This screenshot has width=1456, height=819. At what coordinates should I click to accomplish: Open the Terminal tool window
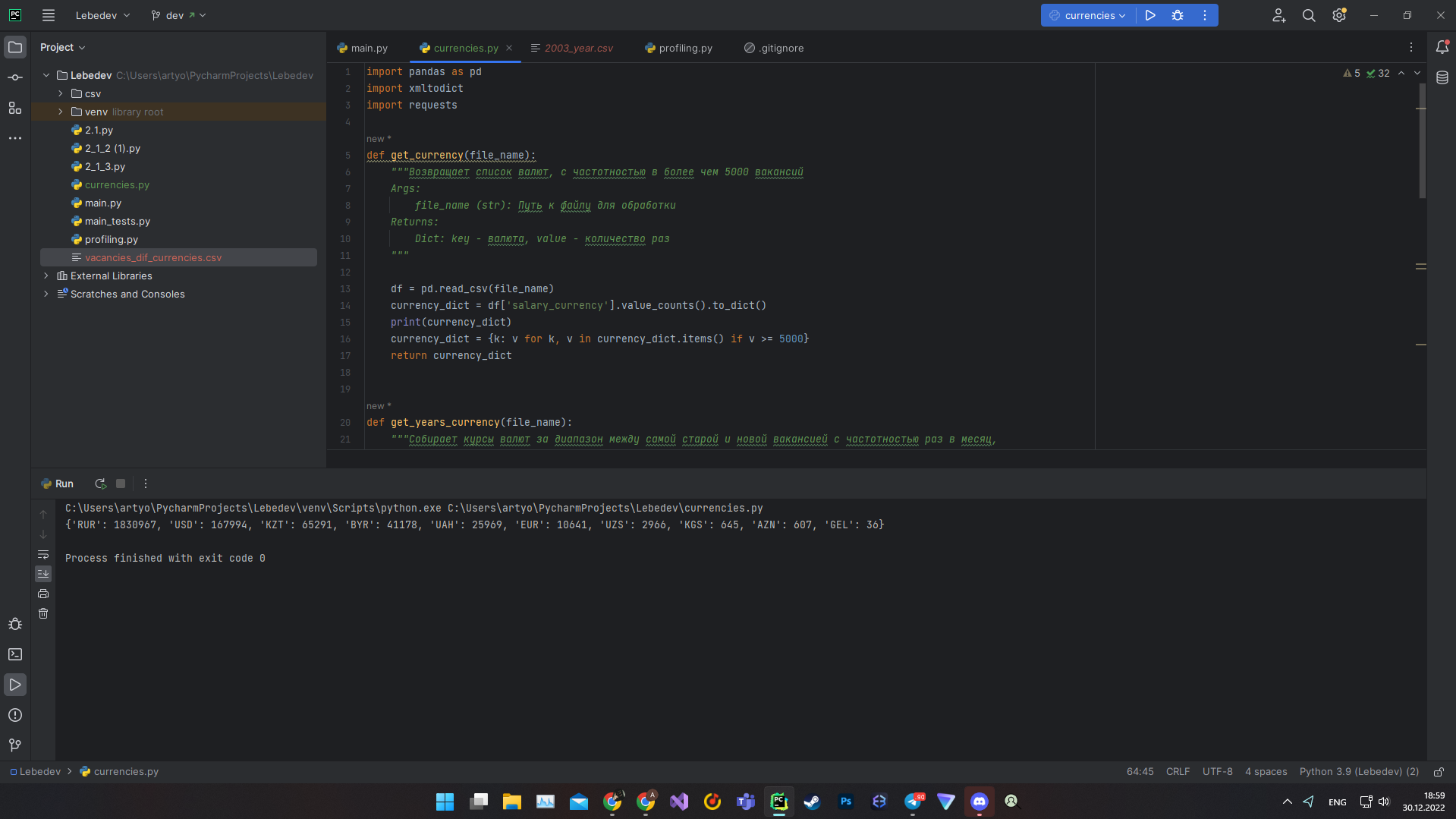15,654
